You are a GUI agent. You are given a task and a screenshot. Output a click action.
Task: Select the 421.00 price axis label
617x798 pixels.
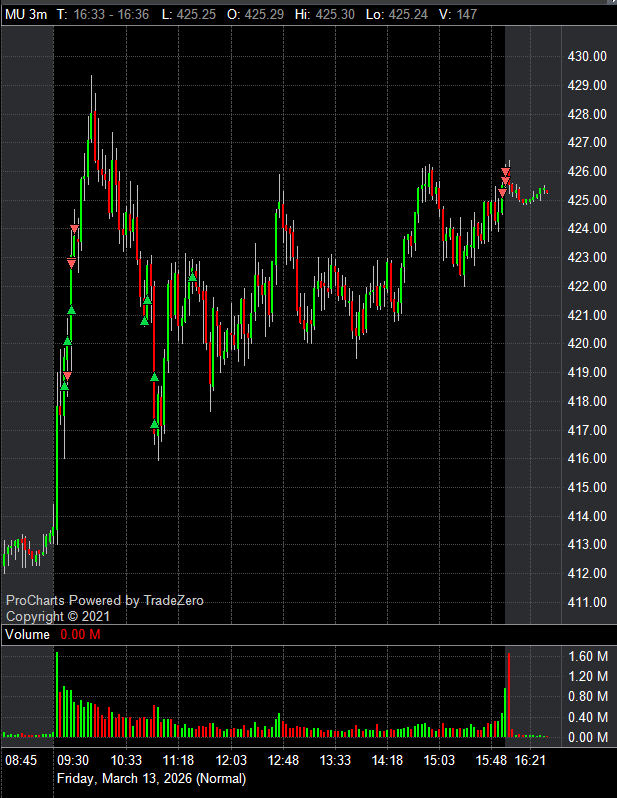point(587,315)
